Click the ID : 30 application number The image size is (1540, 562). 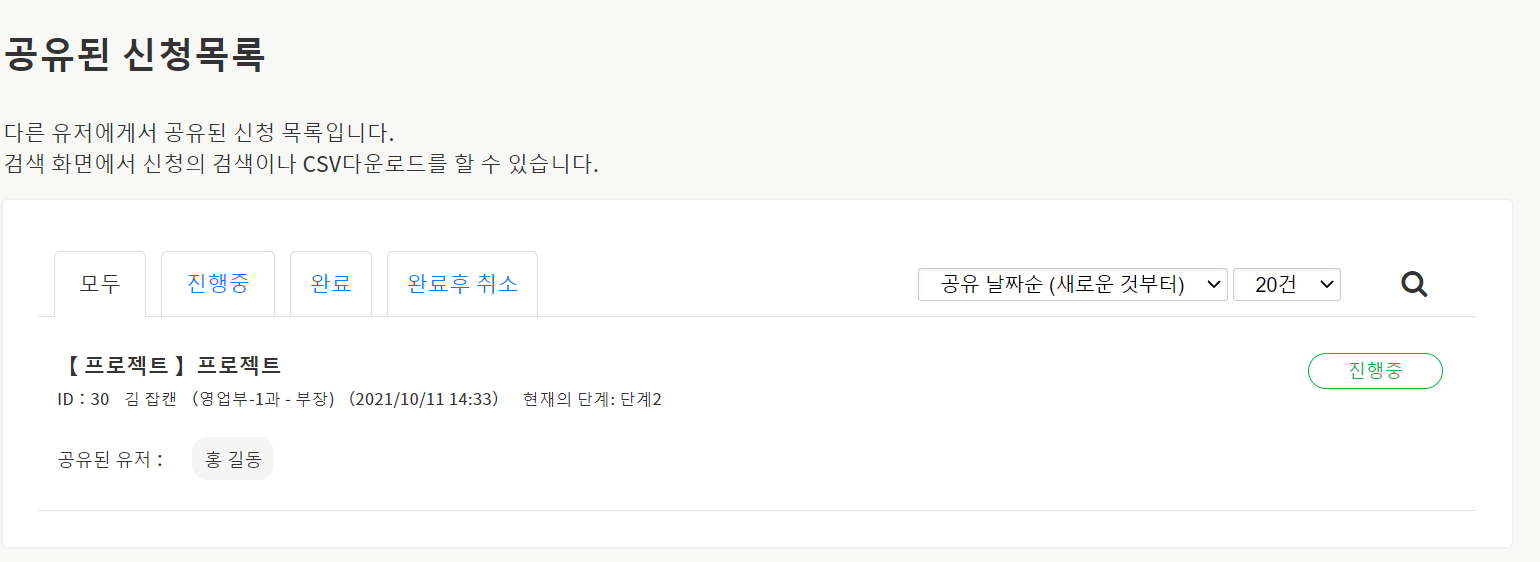[84, 400]
